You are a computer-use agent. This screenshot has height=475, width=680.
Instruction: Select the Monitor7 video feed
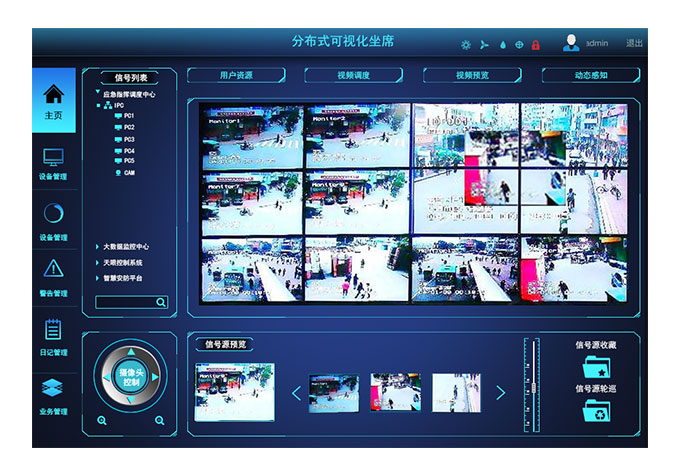[x=252, y=203]
